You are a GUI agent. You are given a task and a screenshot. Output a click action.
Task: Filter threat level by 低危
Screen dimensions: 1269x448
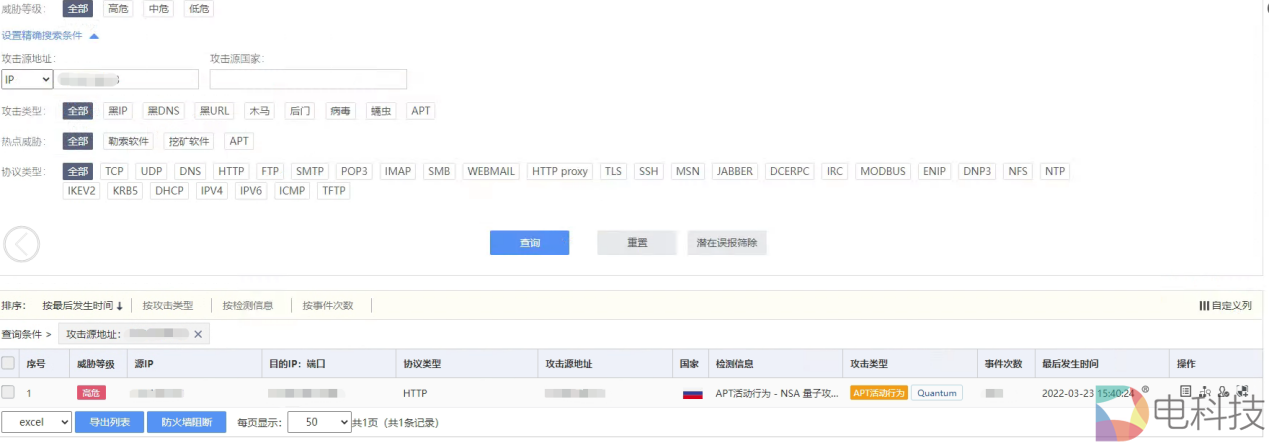(199, 8)
